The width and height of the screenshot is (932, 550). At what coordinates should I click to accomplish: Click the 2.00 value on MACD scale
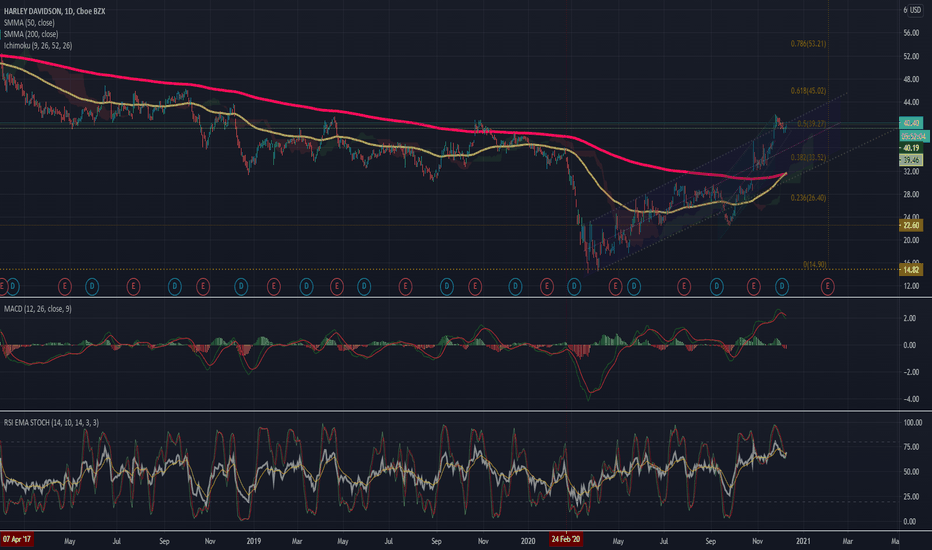(x=910, y=318)
